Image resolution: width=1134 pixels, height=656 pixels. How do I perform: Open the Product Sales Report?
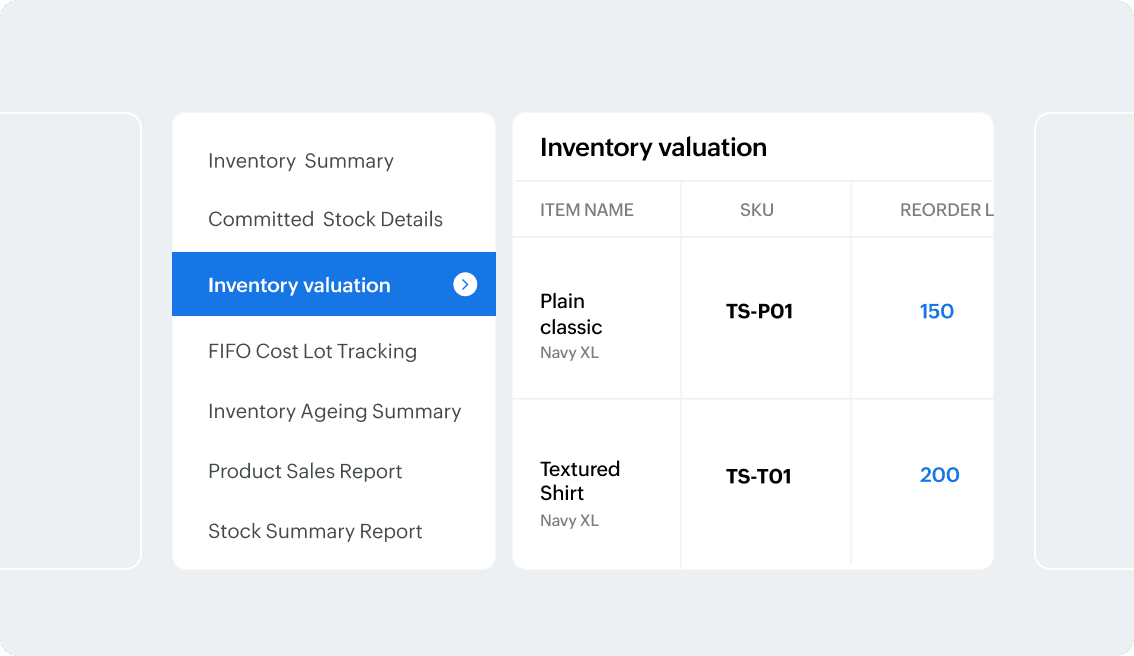(305, 471)
